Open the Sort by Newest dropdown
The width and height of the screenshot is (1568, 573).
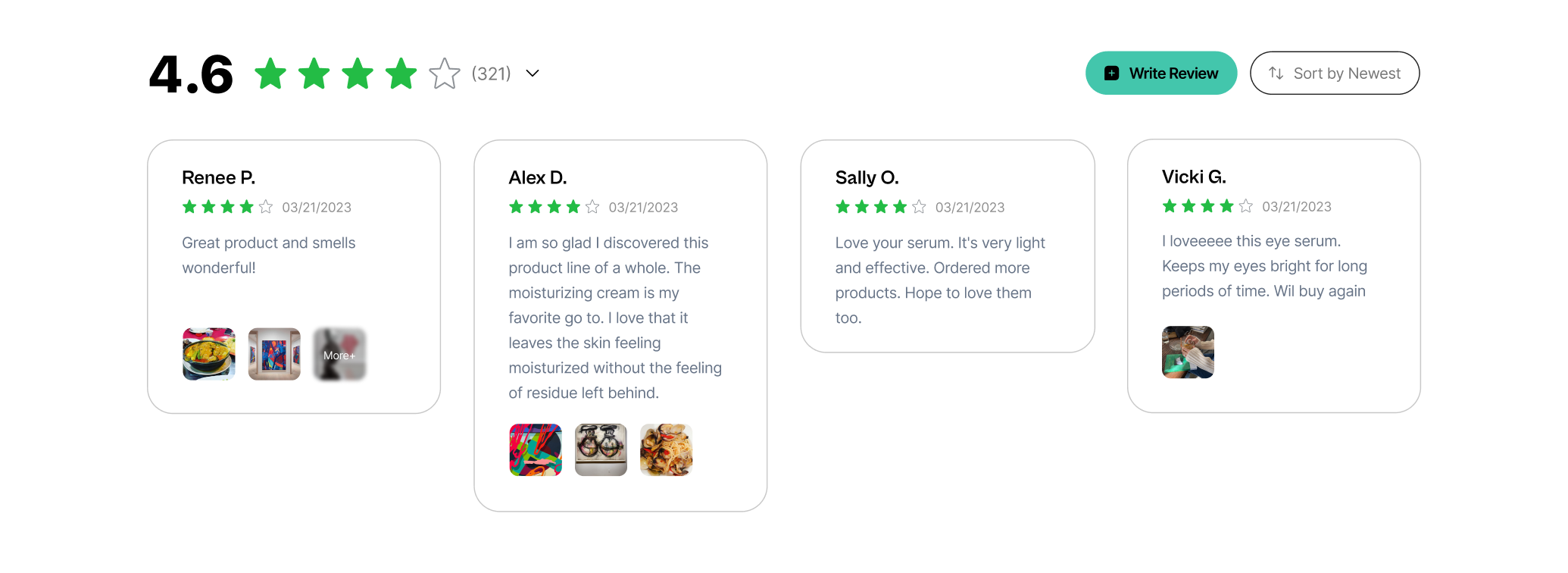tap(1335, 74)
